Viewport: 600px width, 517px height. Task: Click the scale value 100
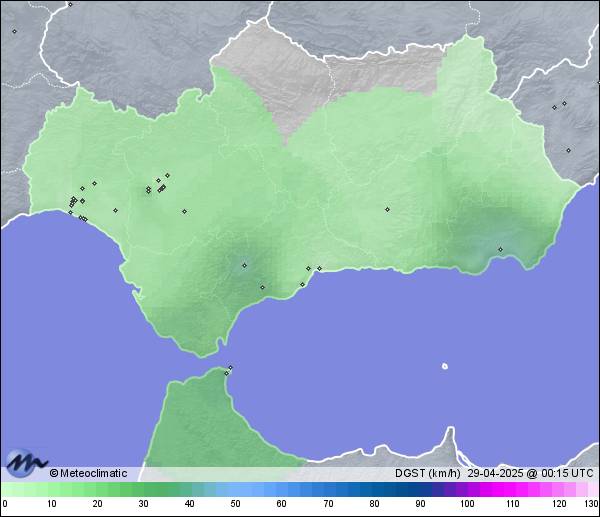click(467, 504)
